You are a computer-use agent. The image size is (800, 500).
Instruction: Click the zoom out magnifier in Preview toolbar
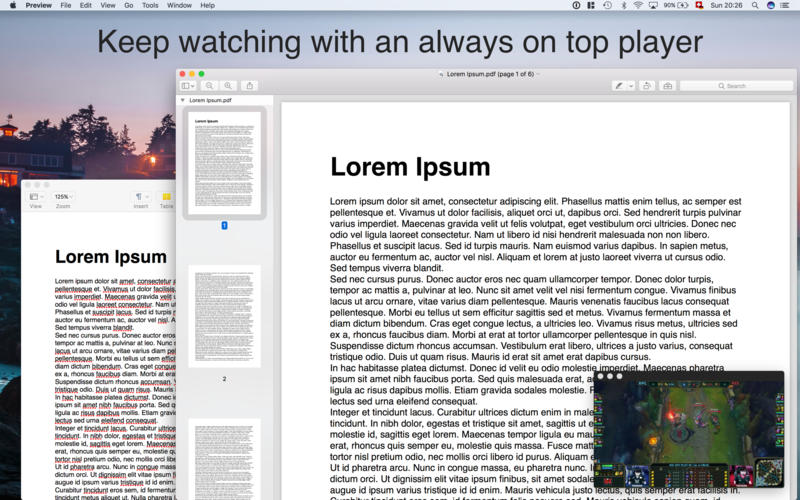point(212,86)
